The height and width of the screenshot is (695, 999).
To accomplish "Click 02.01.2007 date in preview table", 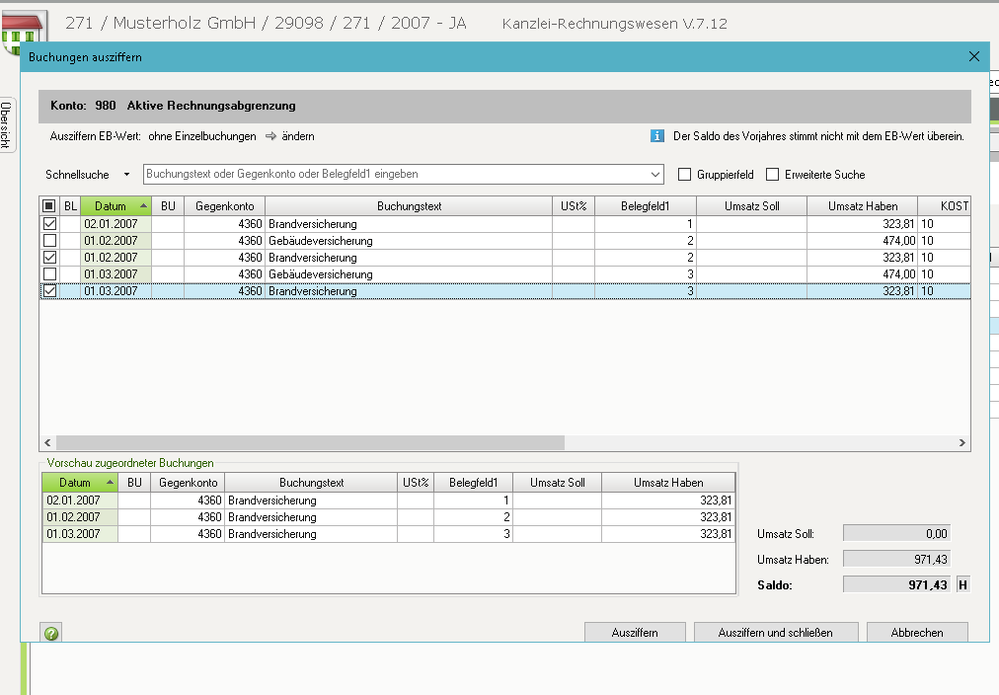I will pyautogui.click(x=73, y=500).
